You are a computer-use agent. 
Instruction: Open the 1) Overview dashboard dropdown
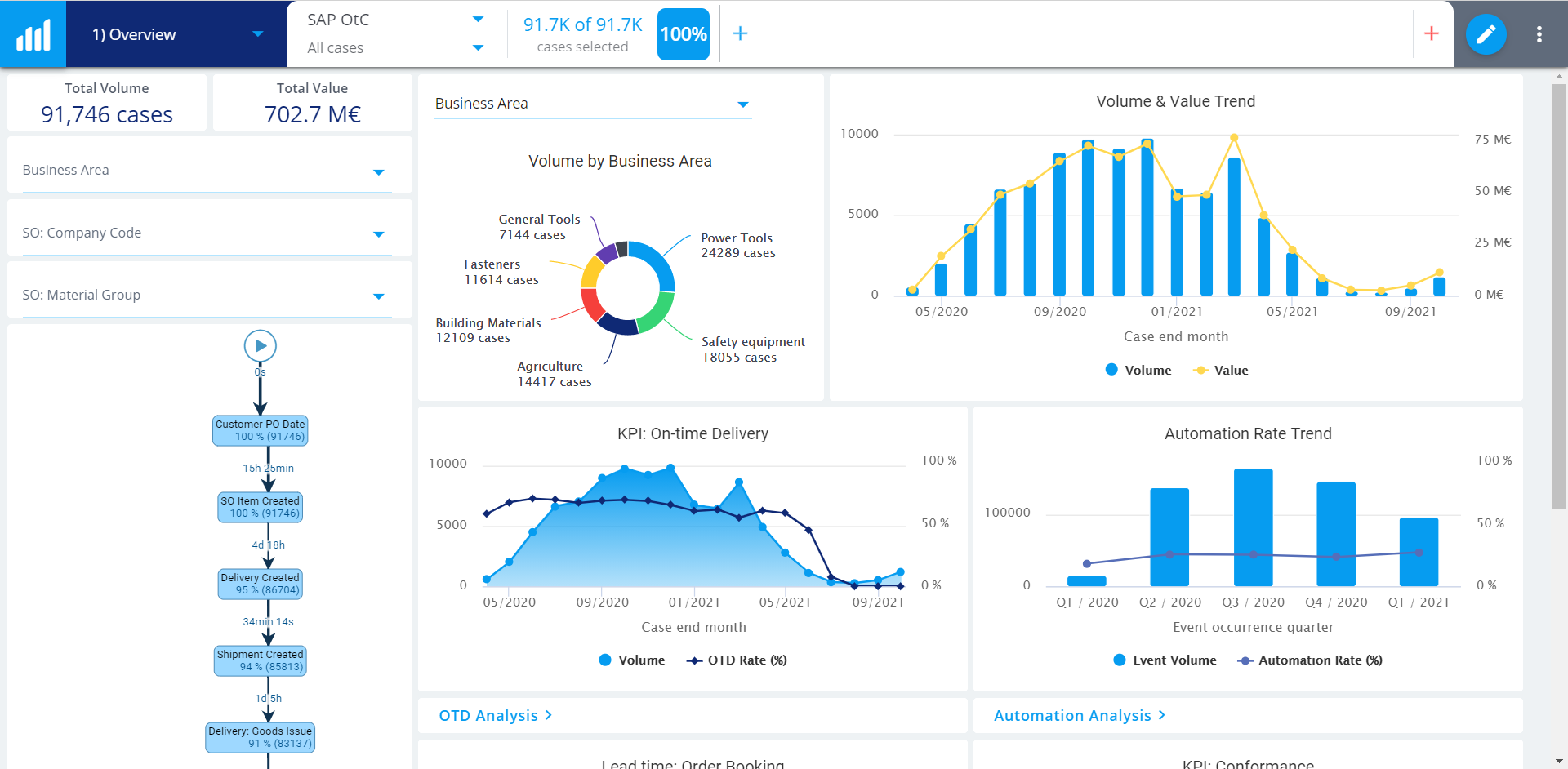(x=176, y=34)
